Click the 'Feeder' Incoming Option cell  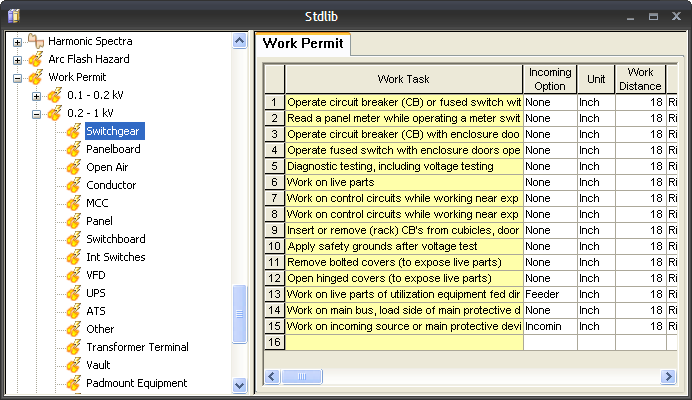550,294
